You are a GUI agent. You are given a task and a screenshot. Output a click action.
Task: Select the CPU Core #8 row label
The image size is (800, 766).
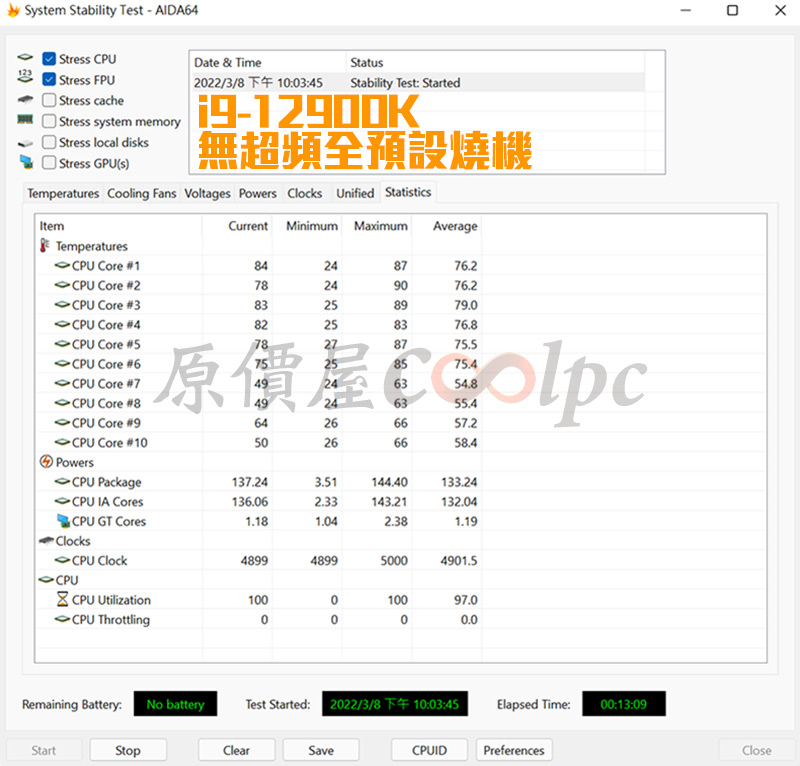pos(106,403)
